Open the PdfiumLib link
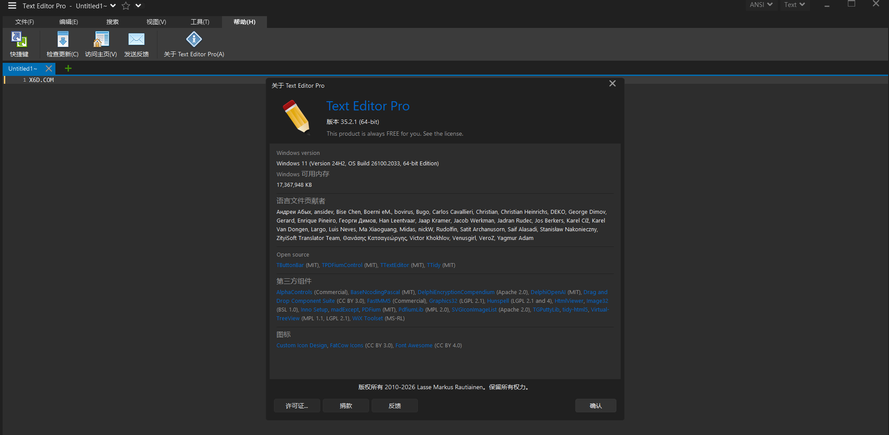The height and width of the screenshot is (435, 889). tap(411, 310)
